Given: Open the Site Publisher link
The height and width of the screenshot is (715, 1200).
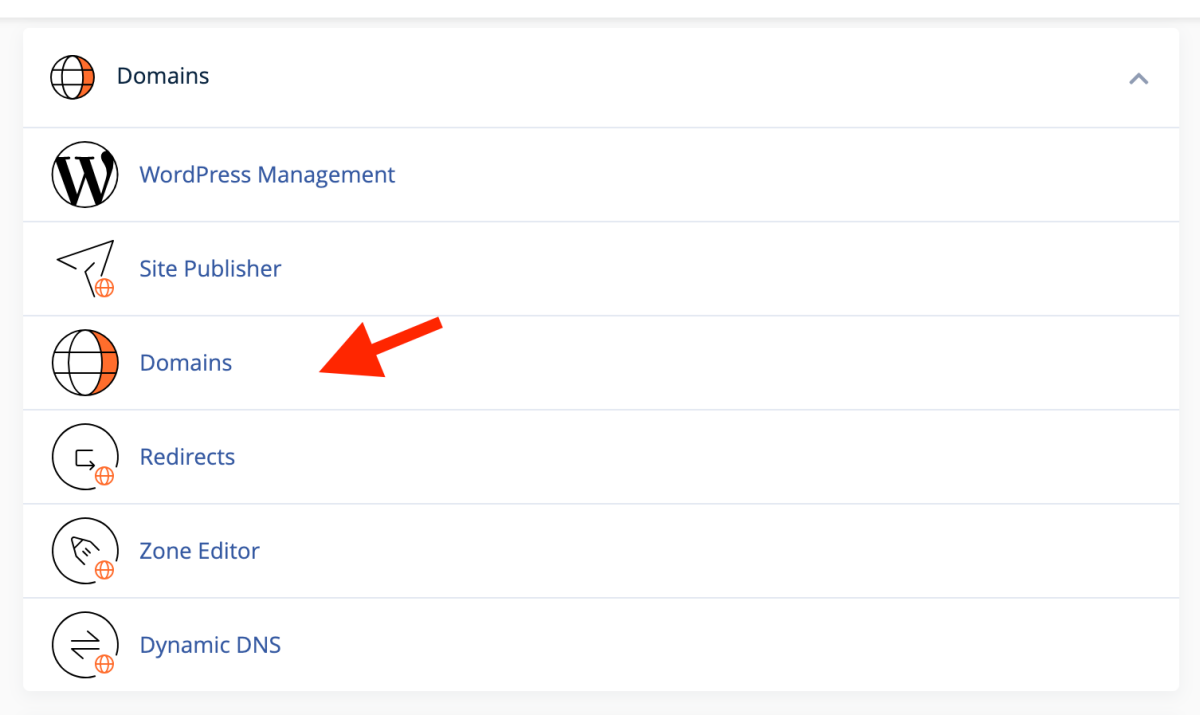Looking at the screenshot, I should coord(210,269).
